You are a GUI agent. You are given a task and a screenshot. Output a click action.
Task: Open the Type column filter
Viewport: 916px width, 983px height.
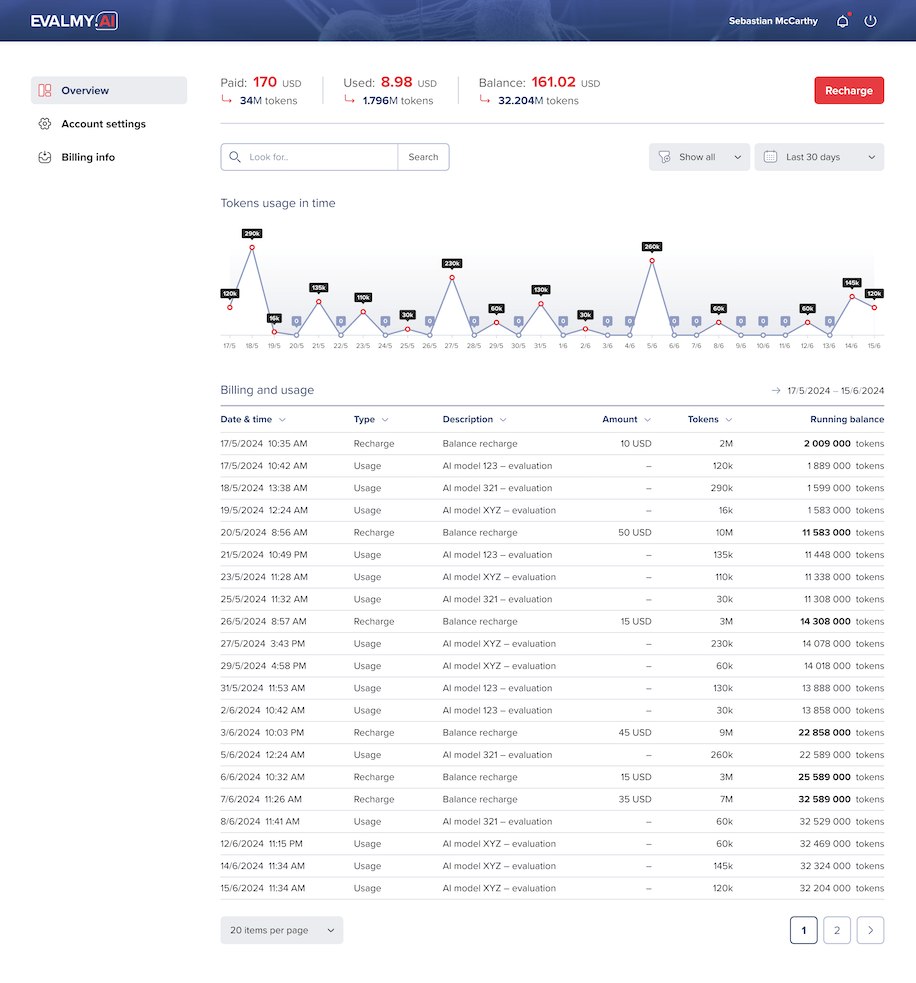[371, 420]
